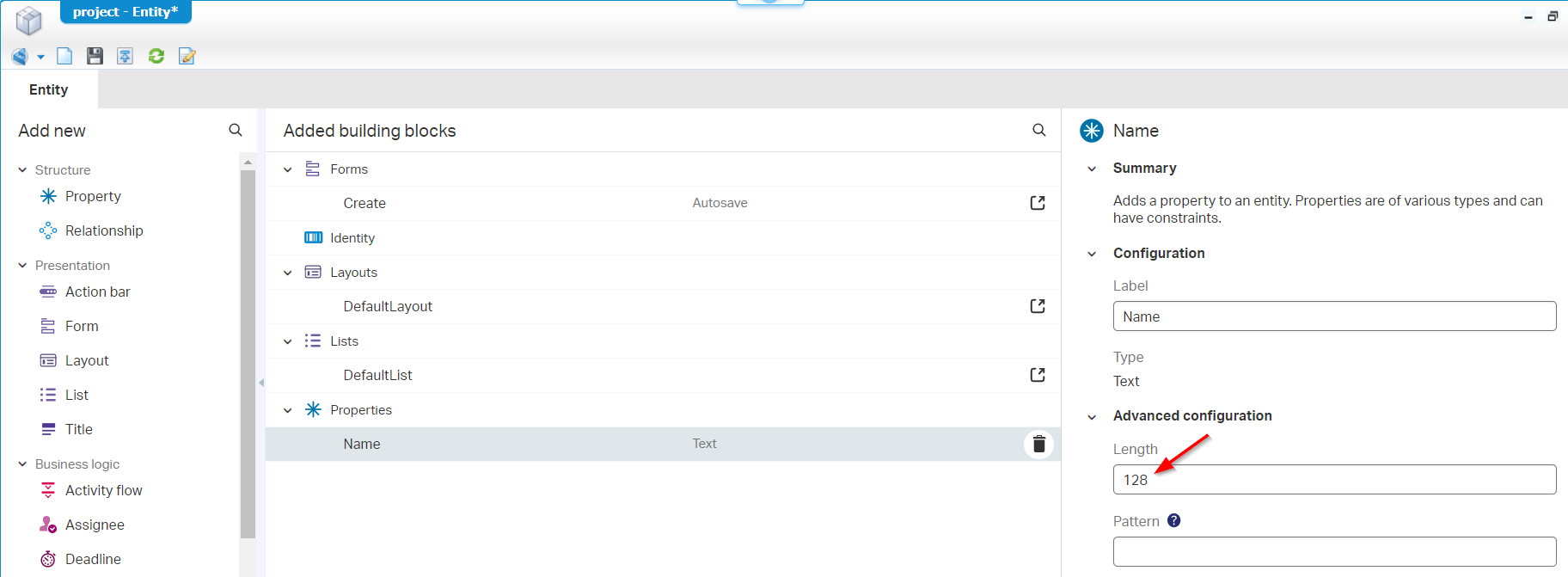The width and height of the screenshot is (1568, 577).
Task: Select the Entity tab
Action: coord(49,89)
